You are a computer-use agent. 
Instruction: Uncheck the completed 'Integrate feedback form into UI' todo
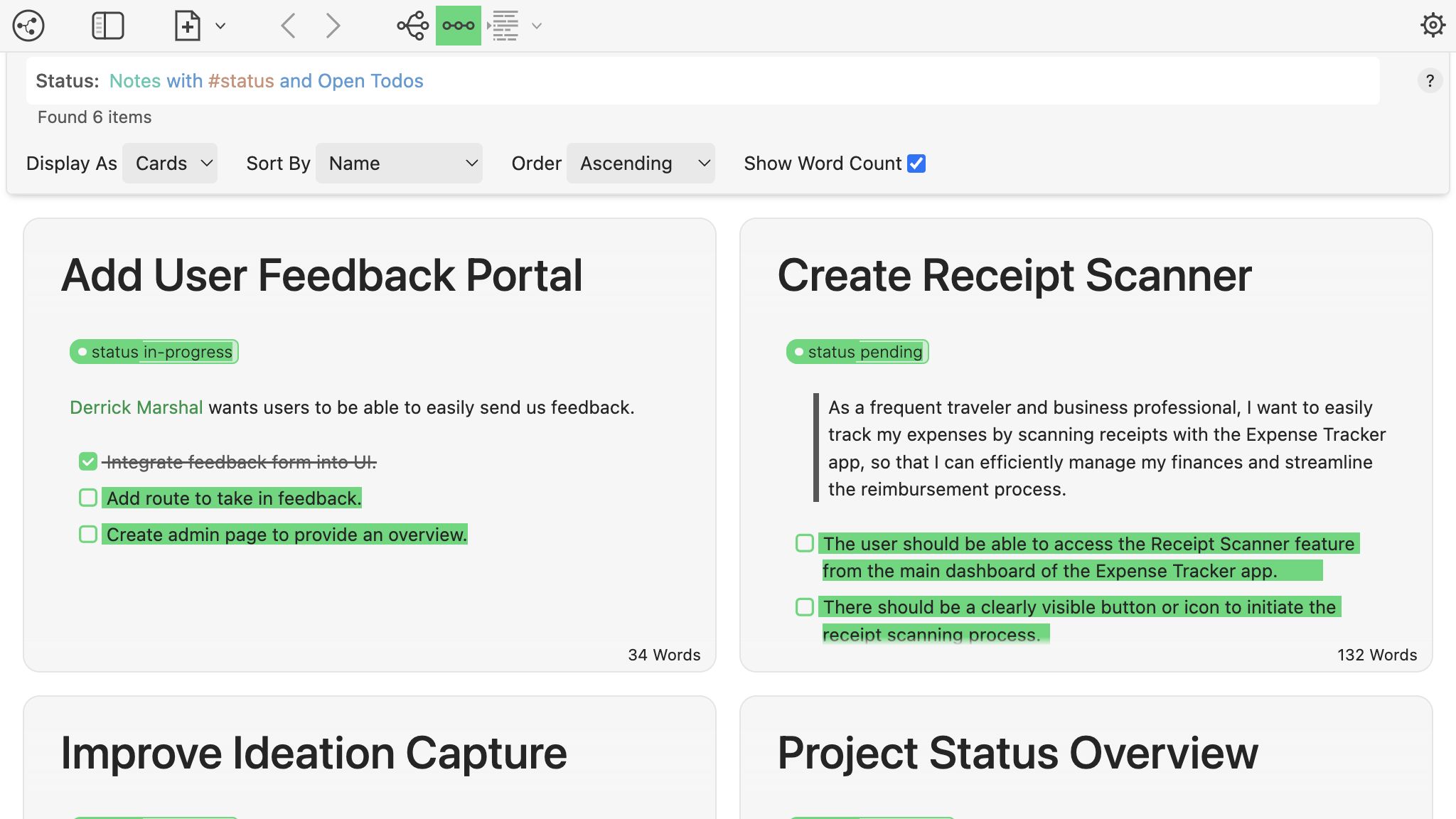click(x=87, y=461)
